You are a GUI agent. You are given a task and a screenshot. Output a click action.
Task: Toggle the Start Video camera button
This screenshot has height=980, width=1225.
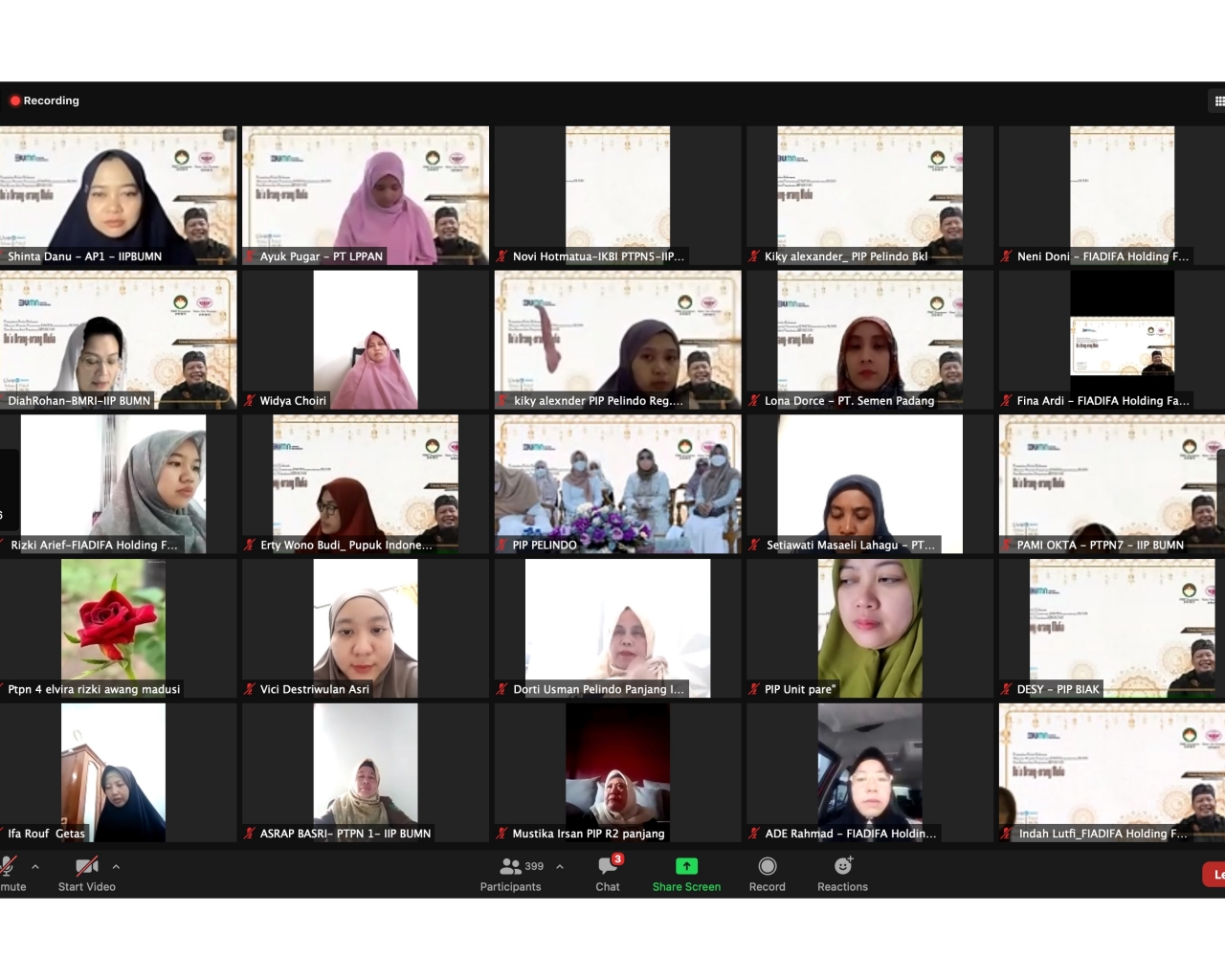86,866
